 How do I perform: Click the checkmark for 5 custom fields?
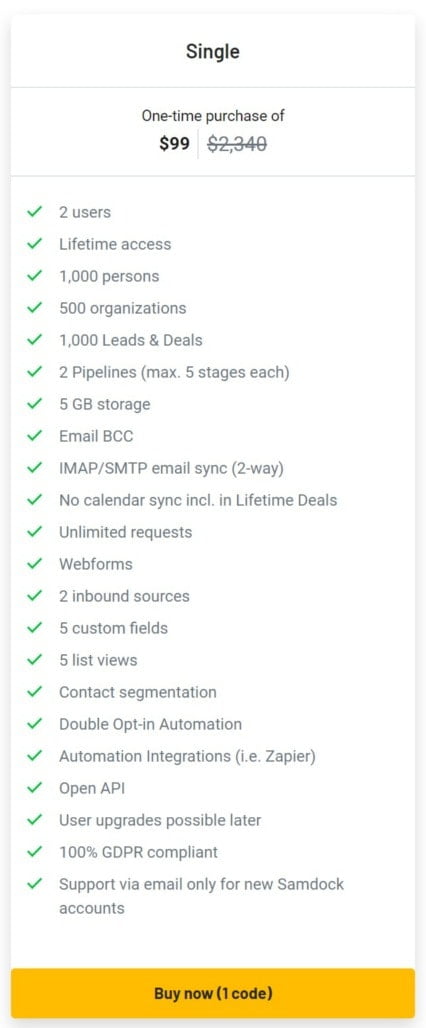34,628
